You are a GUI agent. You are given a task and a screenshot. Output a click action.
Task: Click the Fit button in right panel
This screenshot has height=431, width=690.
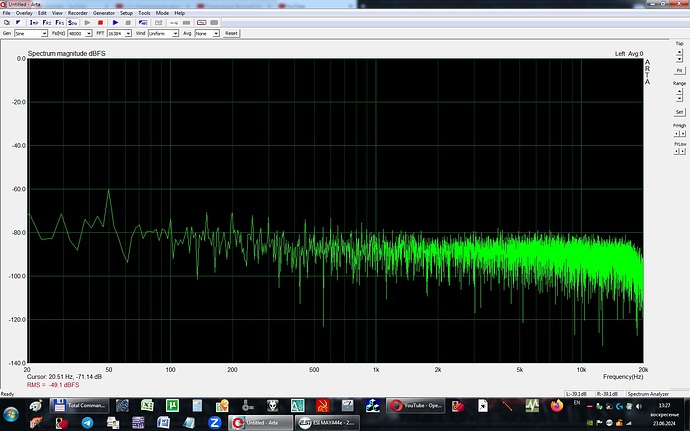click(679, 71)
